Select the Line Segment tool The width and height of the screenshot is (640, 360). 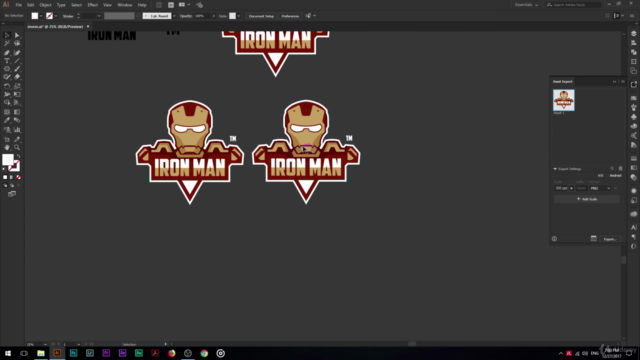[17, 61]
